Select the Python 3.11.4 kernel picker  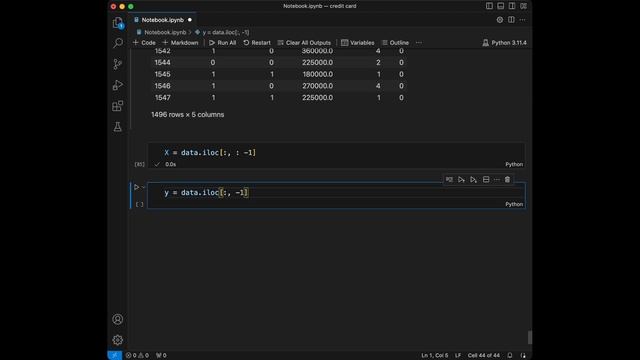(504, 42)
